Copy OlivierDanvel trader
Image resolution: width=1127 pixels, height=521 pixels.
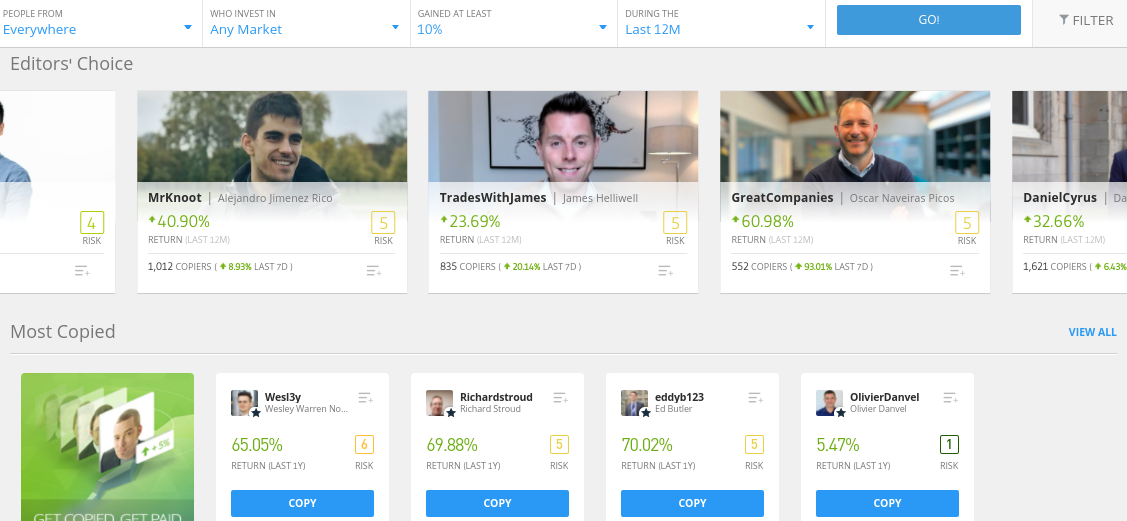887,503
